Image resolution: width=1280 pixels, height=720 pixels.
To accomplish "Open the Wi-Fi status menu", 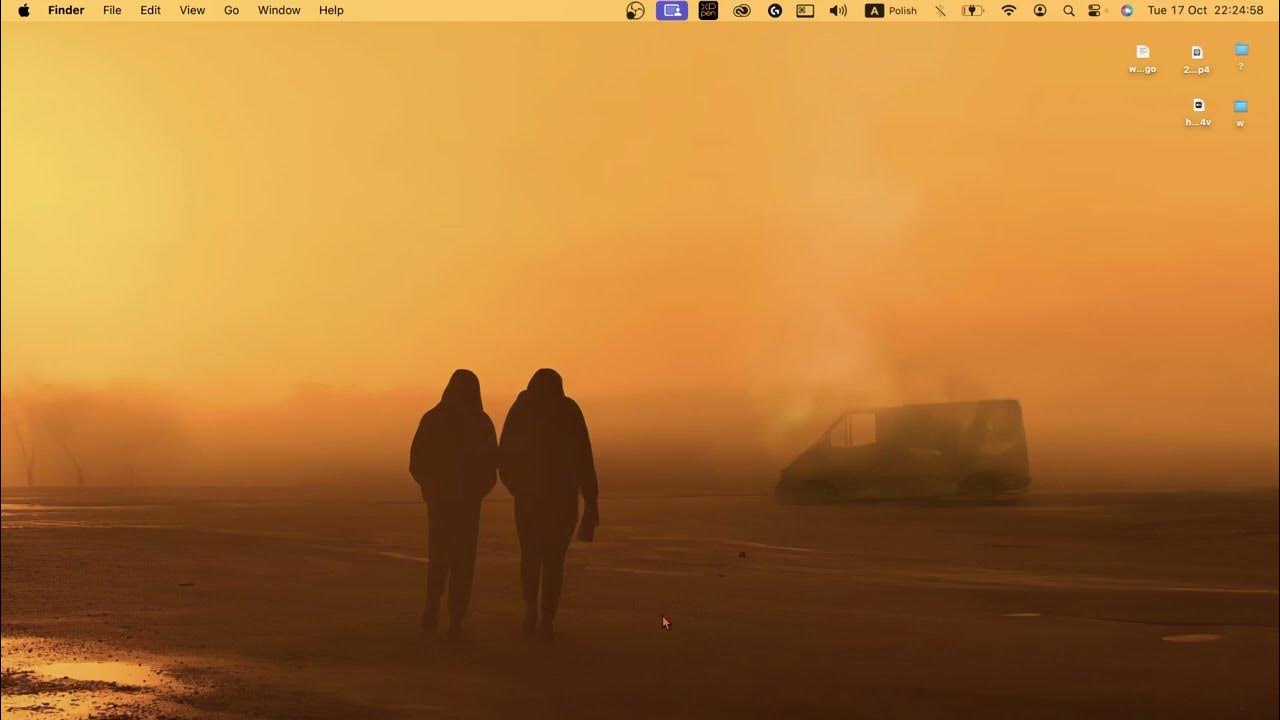I will 1008,11.
